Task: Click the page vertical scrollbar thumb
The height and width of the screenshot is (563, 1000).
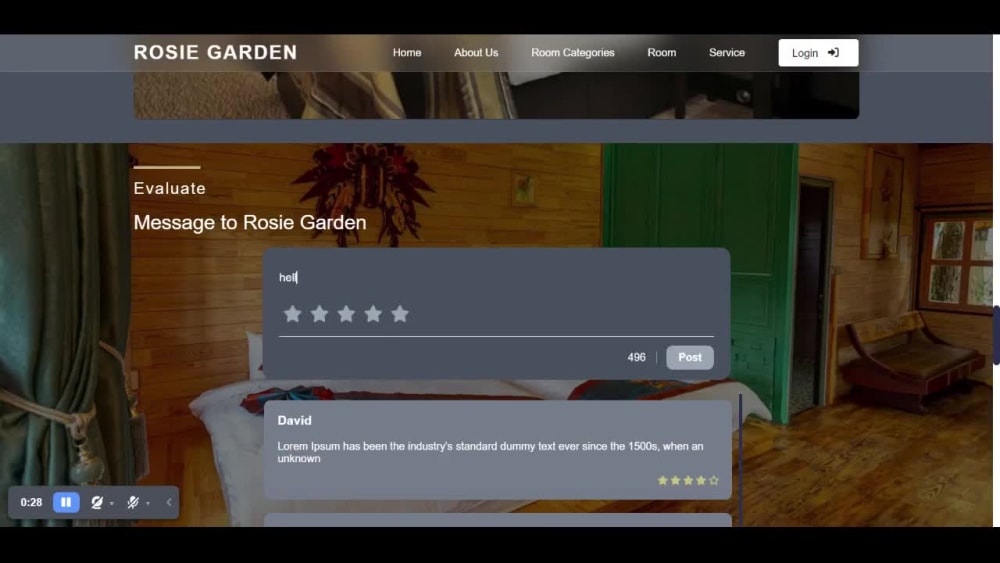Action: click(x=996, y=335)
